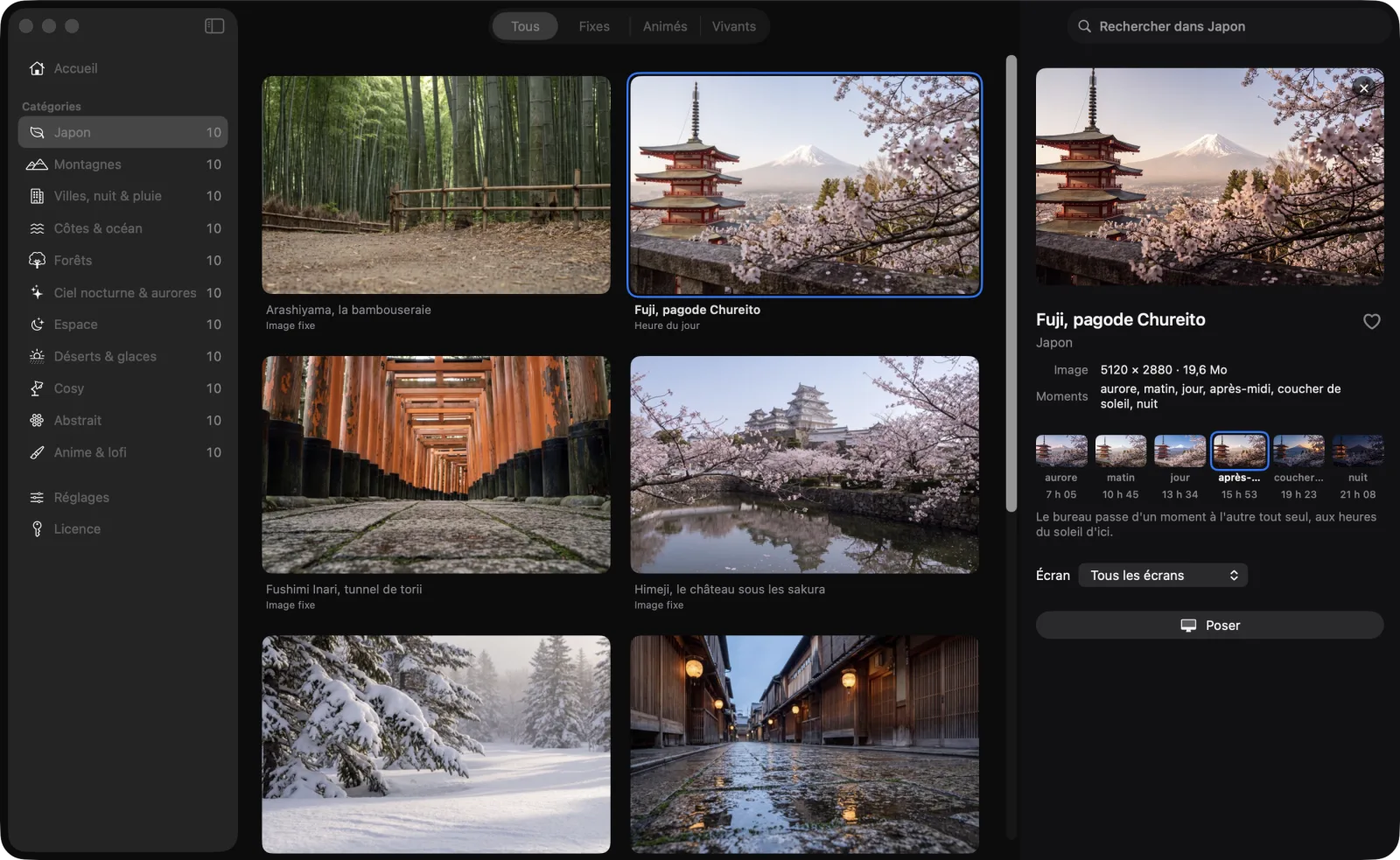Open Réglages sliders icon

click(x=37, y=498)
